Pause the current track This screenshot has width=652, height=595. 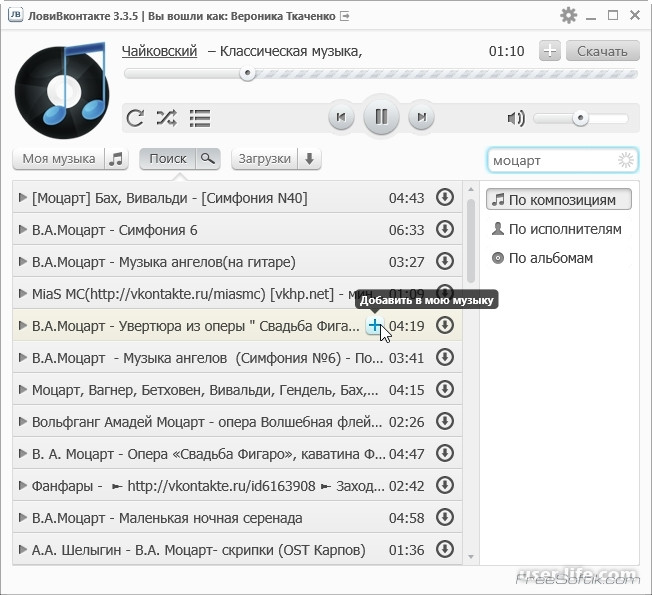click(x=381, y=117)
